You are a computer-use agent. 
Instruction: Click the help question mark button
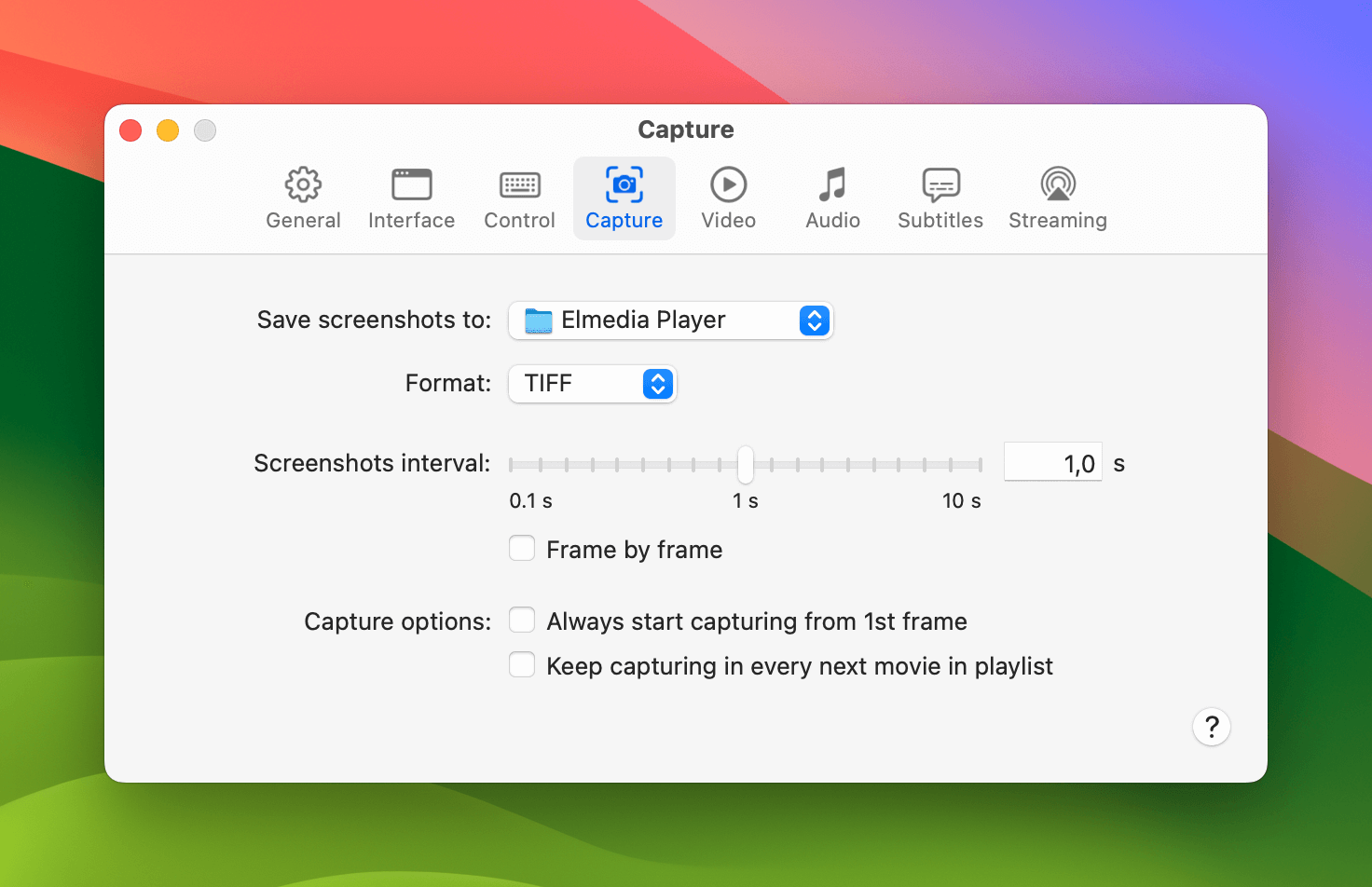pos(1212,727)
